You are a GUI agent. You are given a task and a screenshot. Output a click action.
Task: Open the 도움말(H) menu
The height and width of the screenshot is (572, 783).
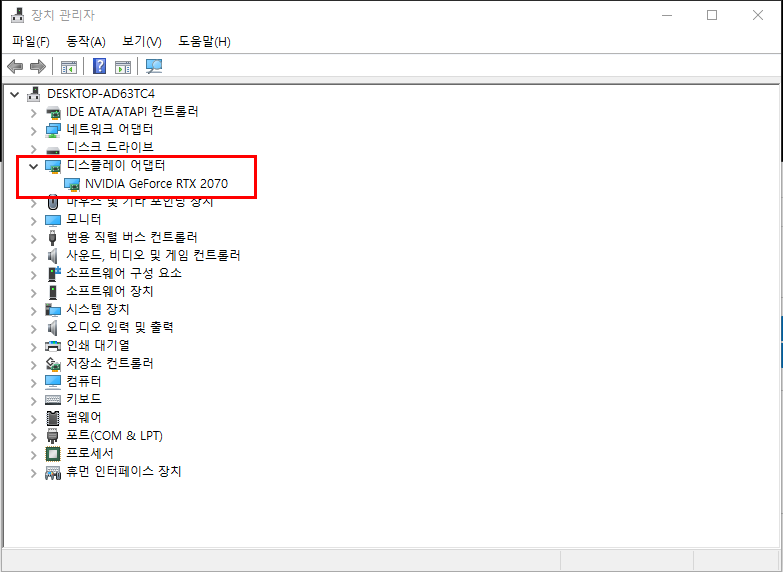coord(204,41)
